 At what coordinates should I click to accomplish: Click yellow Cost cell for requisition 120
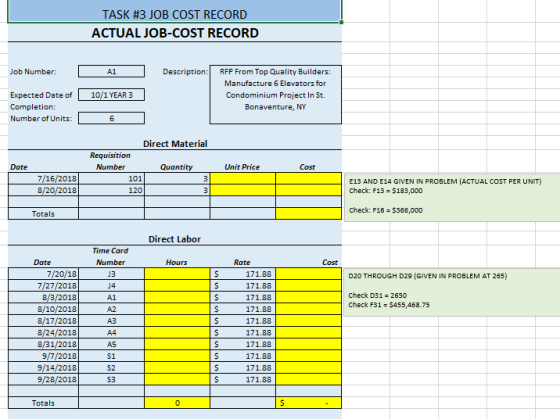click(x=309, y=190)
